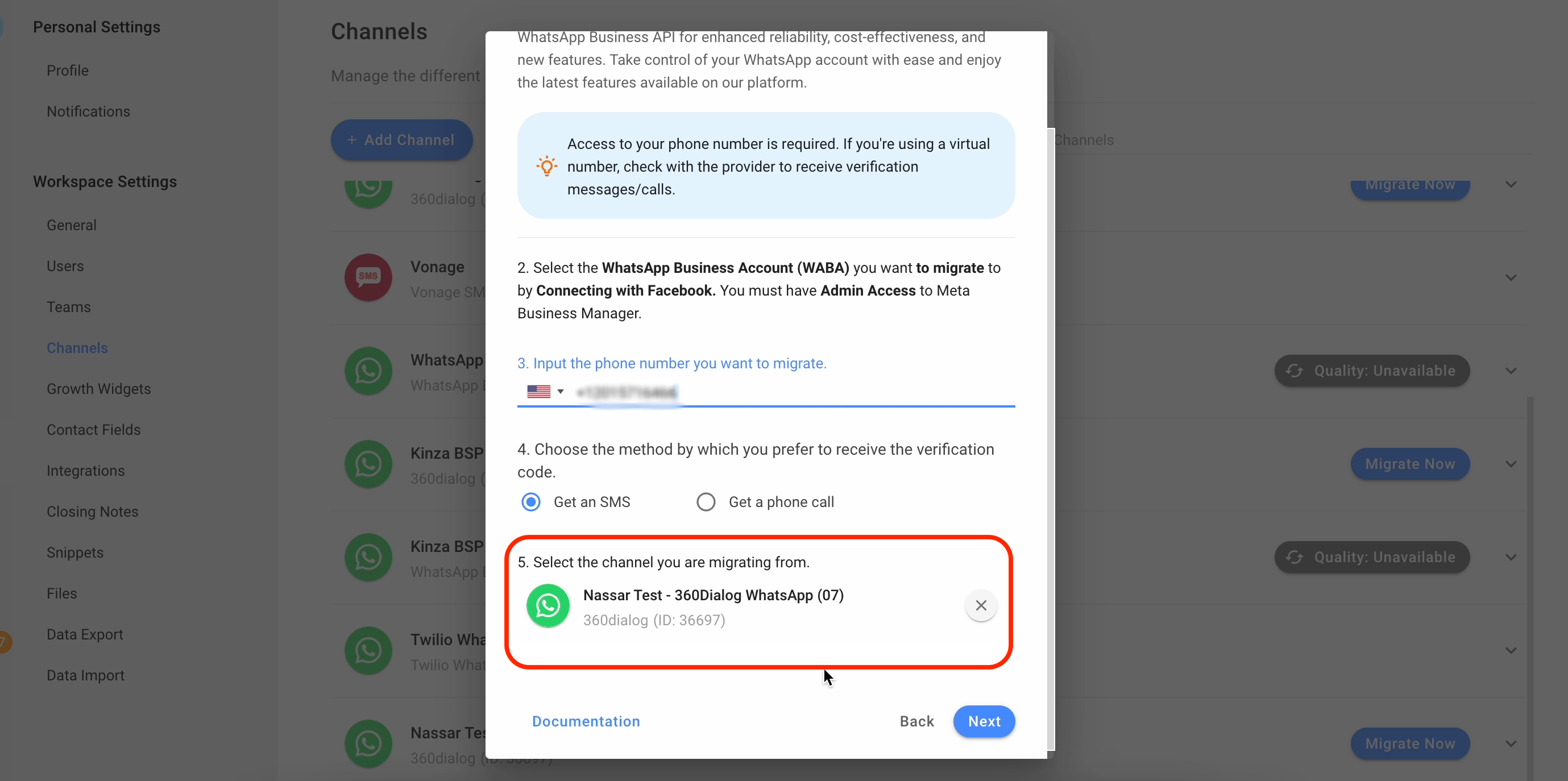Click the dialog's vertical scrollbar

point(1051,438)
